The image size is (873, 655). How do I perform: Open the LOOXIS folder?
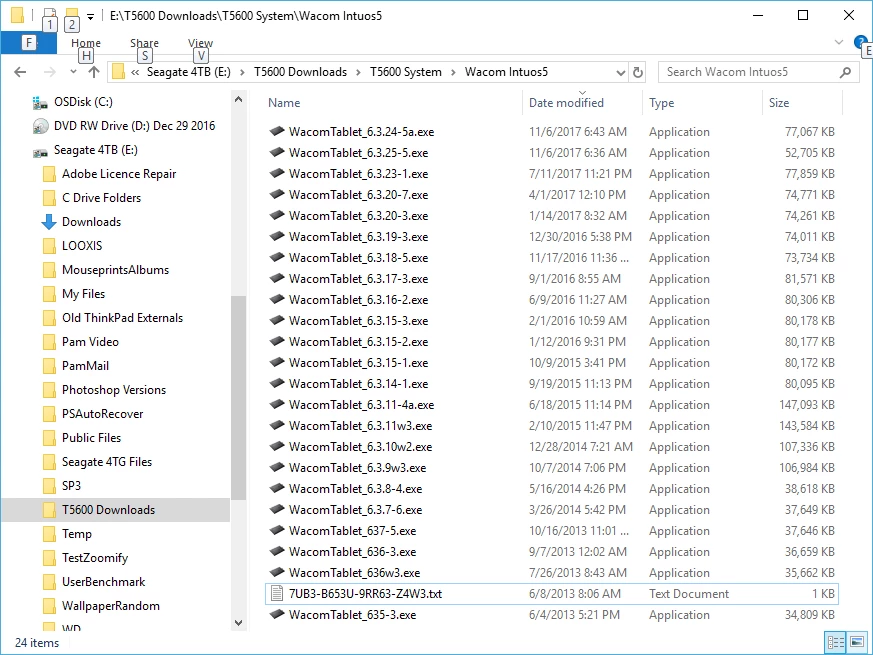click(x=82, y=246)
